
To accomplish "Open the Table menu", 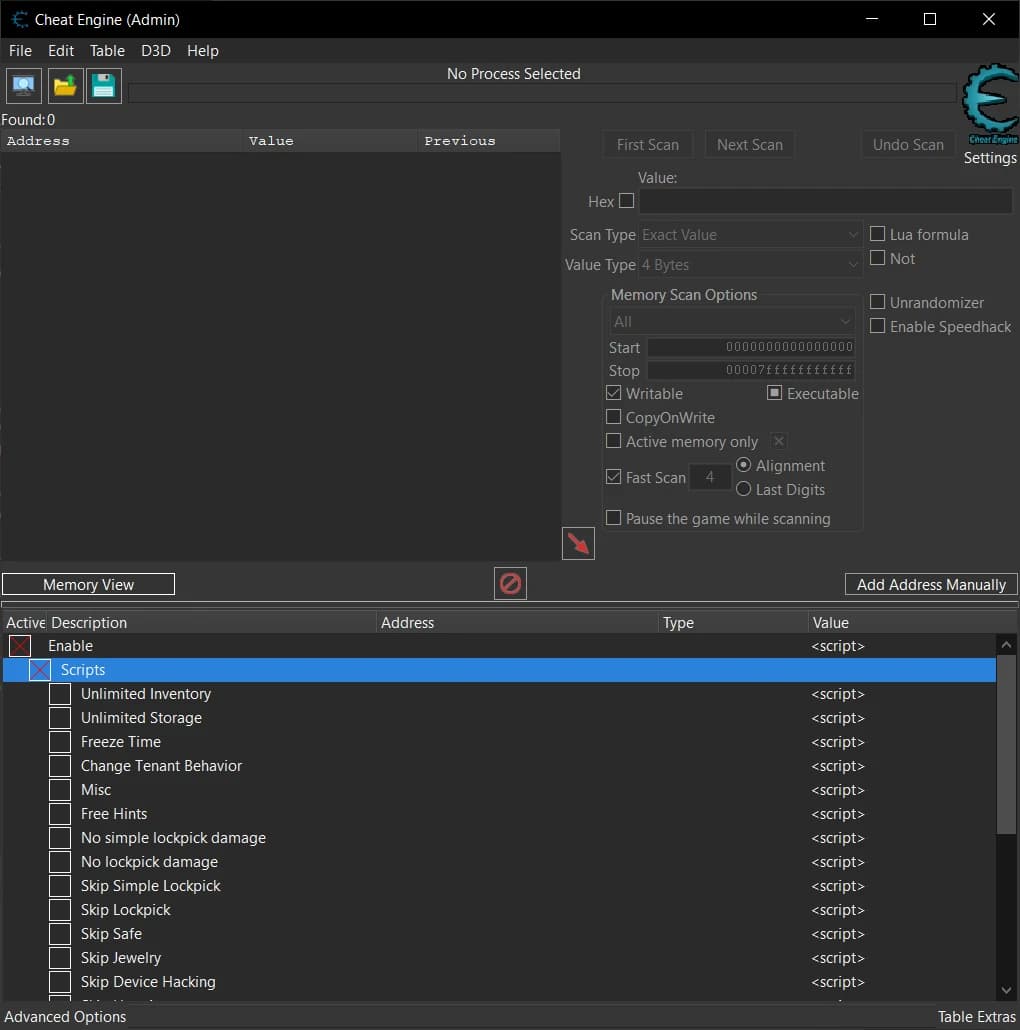I will point(107,51).
